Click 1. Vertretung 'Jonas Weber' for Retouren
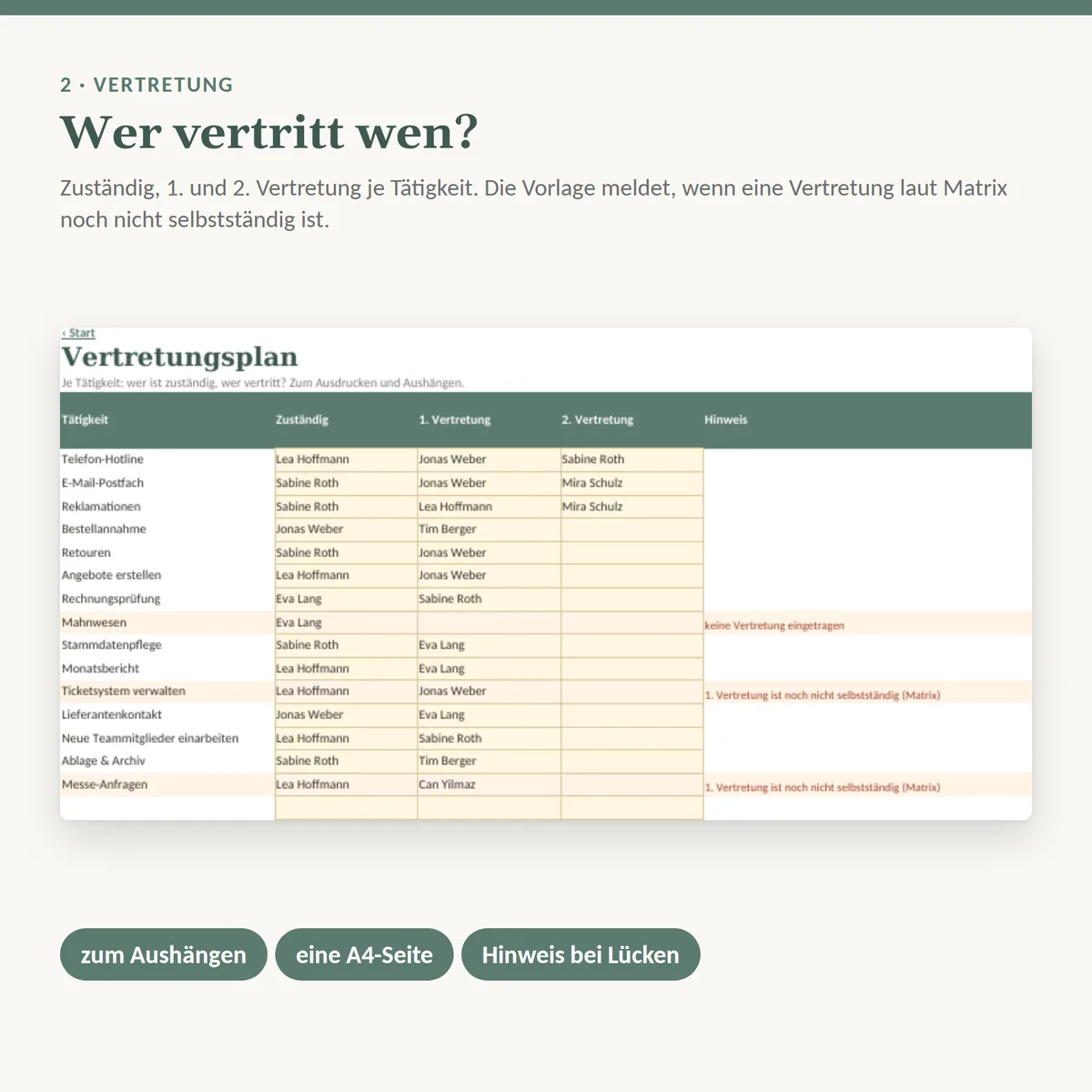This screenshot has width=1092, height=1092. 489,552
